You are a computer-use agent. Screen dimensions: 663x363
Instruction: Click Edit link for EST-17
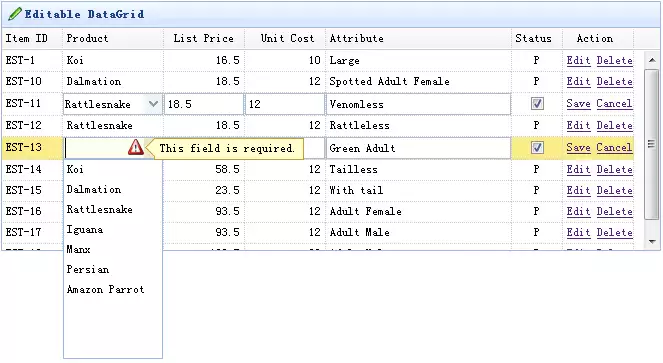pos(578,232)
